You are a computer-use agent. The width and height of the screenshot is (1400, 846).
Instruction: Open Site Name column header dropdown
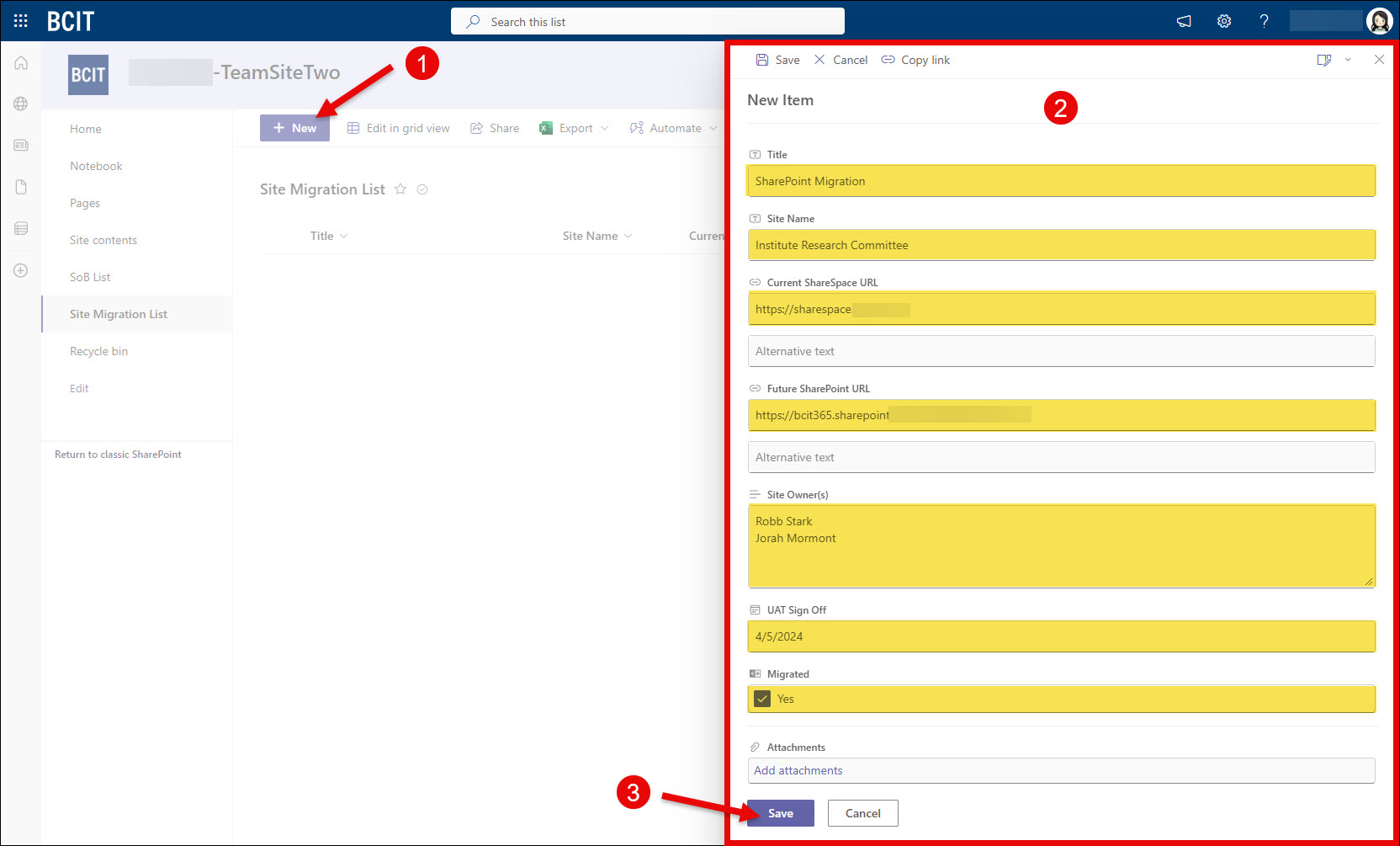coord(597,236)
